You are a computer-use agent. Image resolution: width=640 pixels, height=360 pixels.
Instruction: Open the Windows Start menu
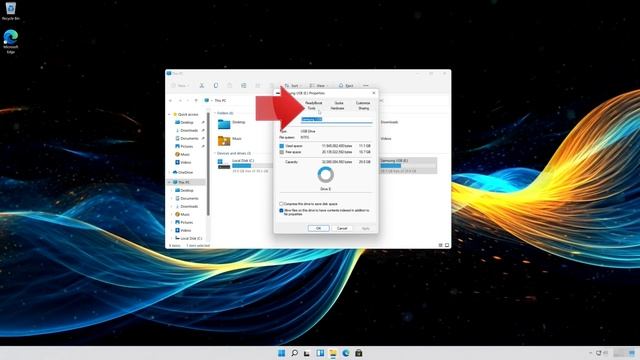point(282,353)
